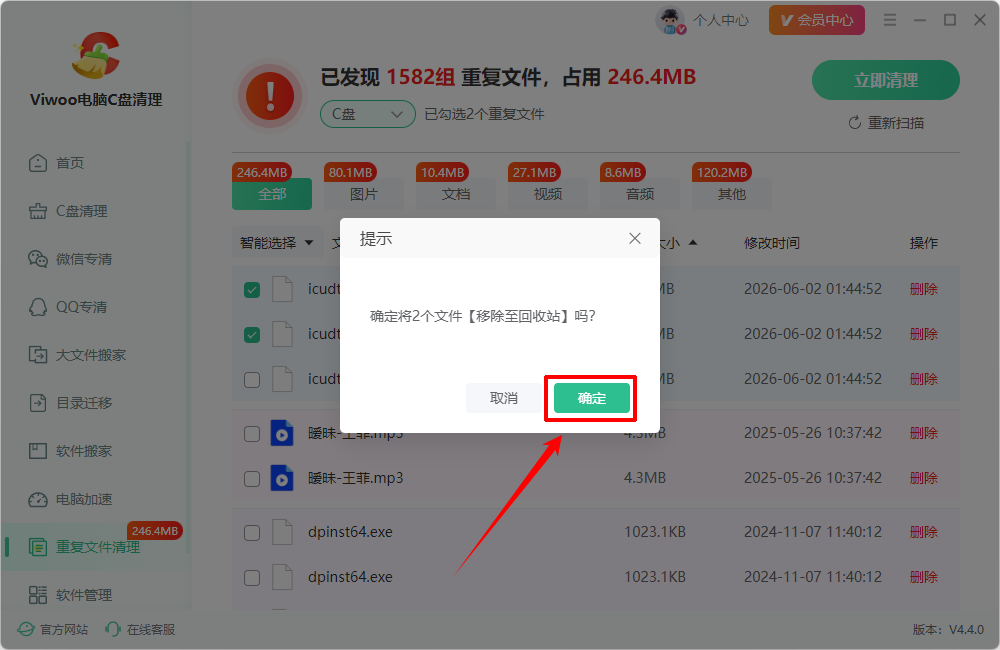Open the 首页 home icon in sidebar
Viewport: 1000px width, 650px height.
click(38, 163)
